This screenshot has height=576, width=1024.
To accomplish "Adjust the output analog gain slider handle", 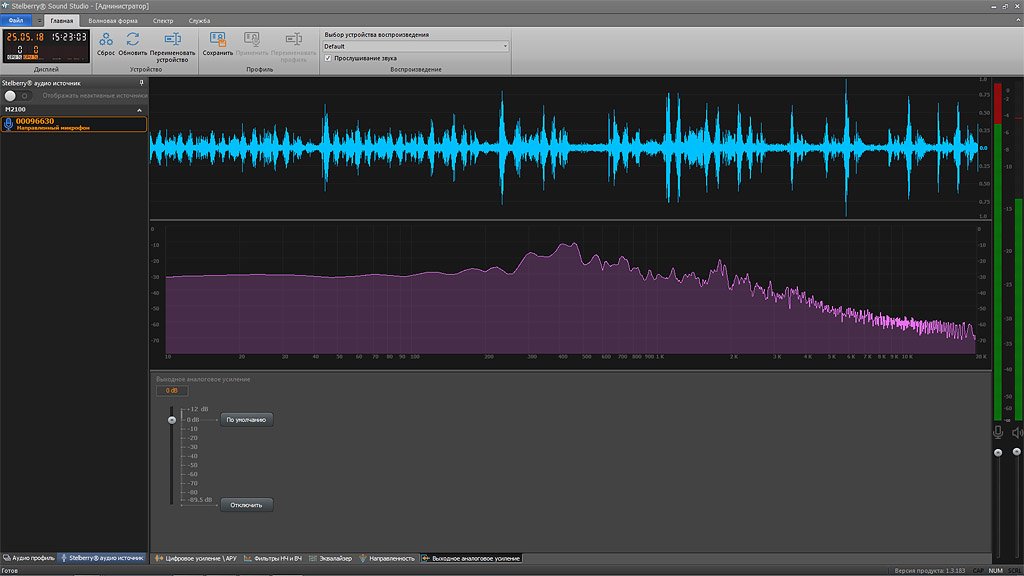I will click(173, 418).
